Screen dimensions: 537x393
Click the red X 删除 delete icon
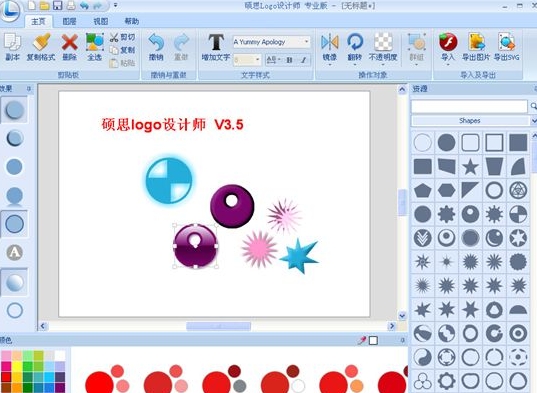click(x=70, y=47)
